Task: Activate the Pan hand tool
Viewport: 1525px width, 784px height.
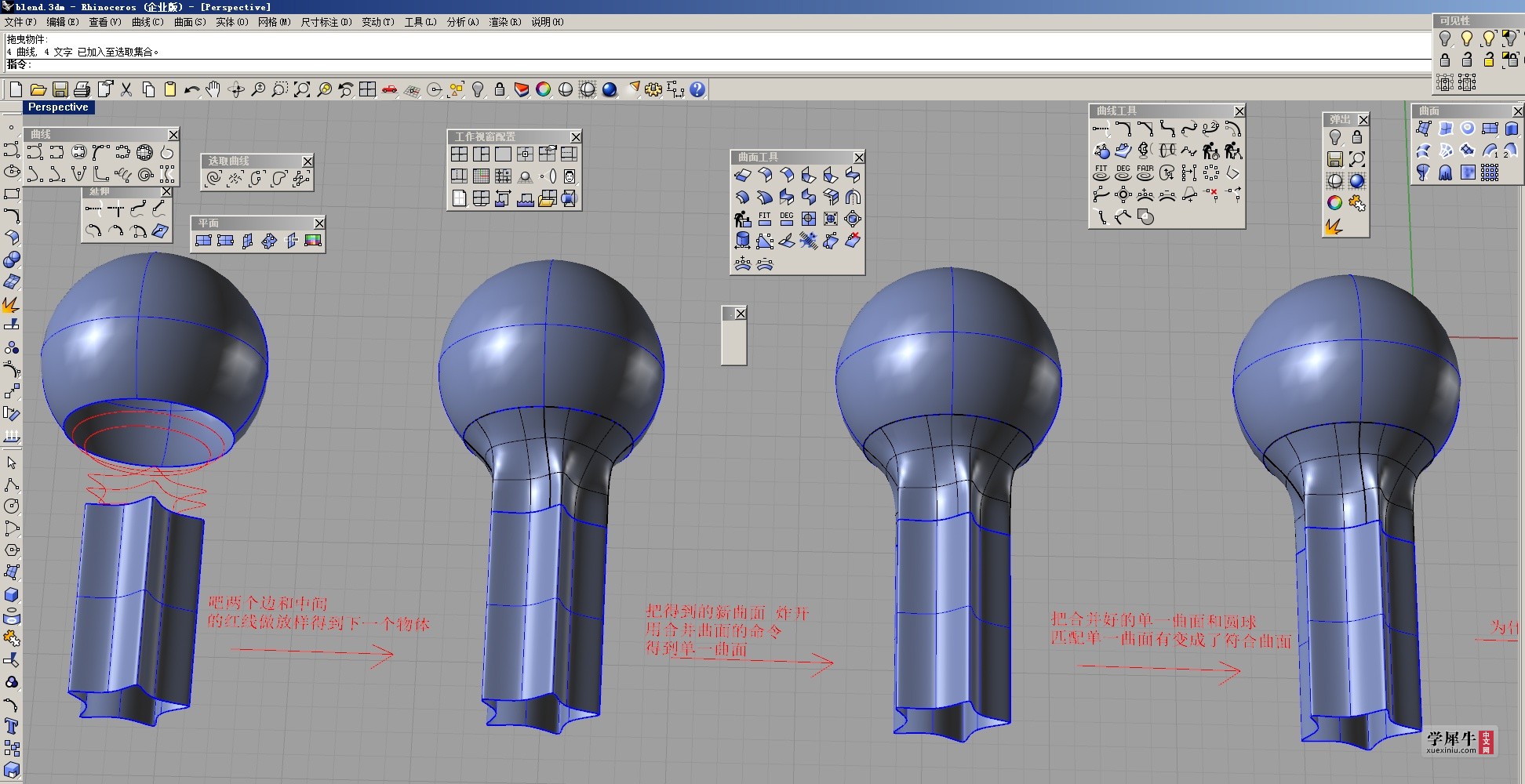Action: coord(213,89)
